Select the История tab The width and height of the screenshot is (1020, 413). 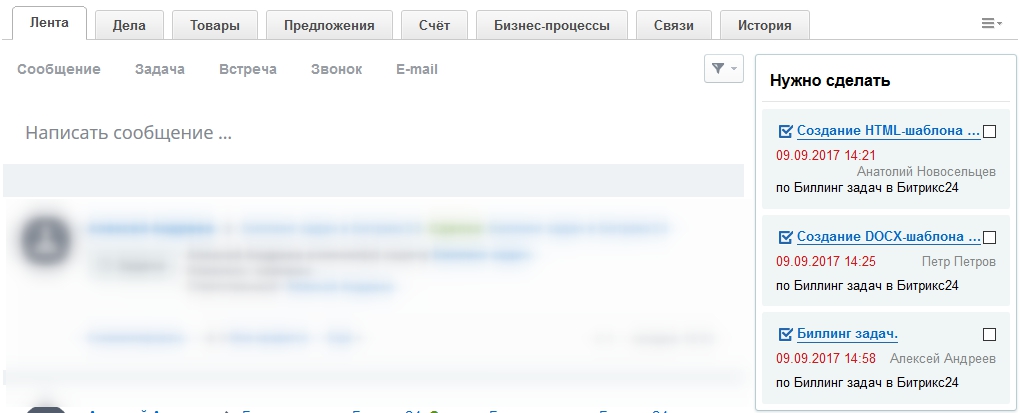764,25
